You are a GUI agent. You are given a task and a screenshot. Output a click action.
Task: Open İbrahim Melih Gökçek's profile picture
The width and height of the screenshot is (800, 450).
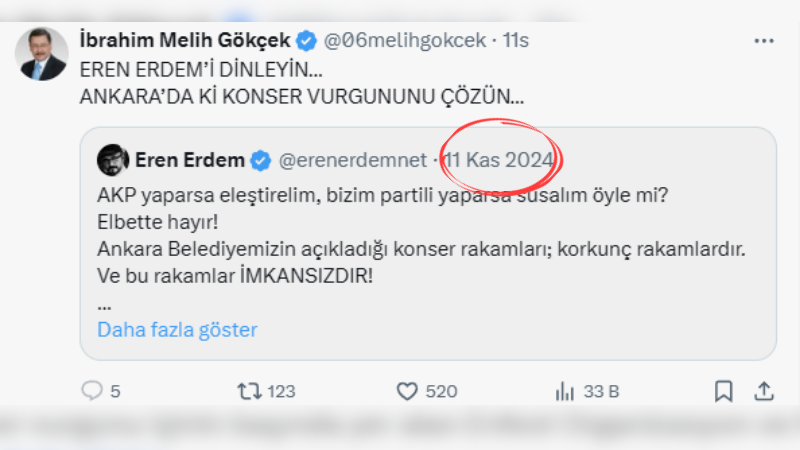(42, 56)
